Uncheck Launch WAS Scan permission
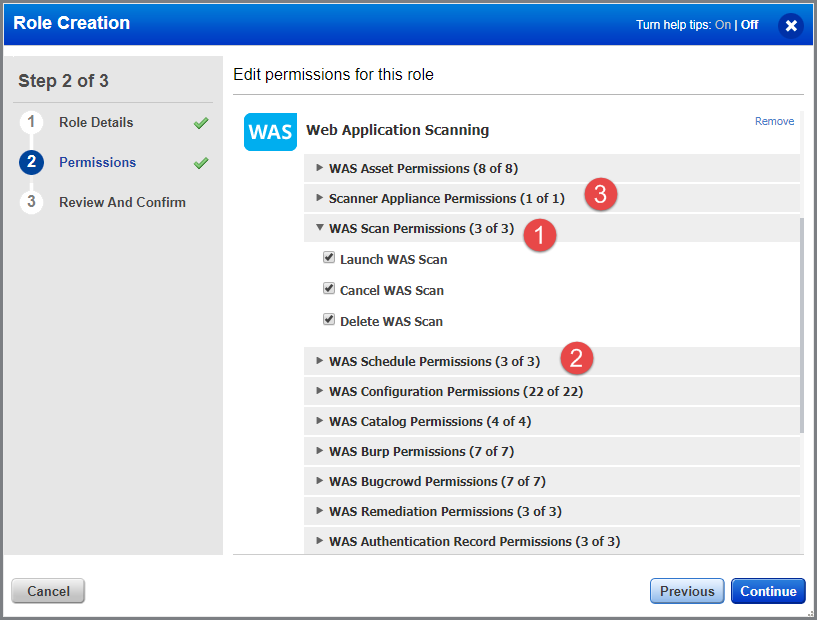 coord(329,257)
